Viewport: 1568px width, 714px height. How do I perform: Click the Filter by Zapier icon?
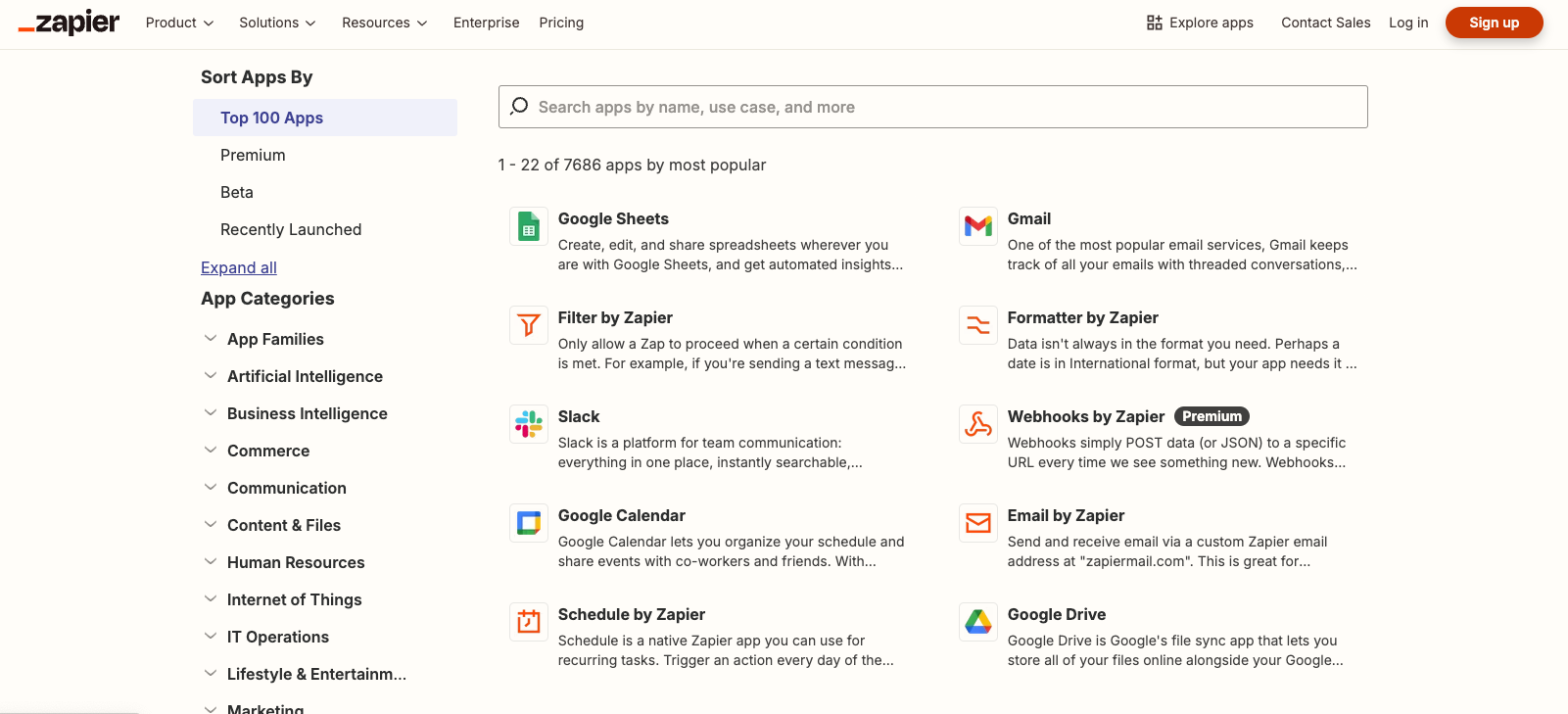(528, 326)
